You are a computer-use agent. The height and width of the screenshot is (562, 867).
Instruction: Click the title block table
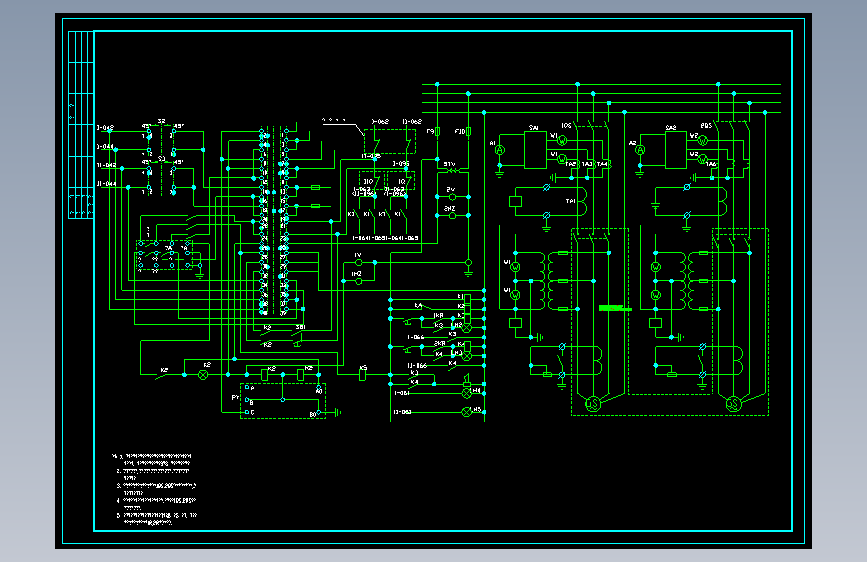coord(81,125)
